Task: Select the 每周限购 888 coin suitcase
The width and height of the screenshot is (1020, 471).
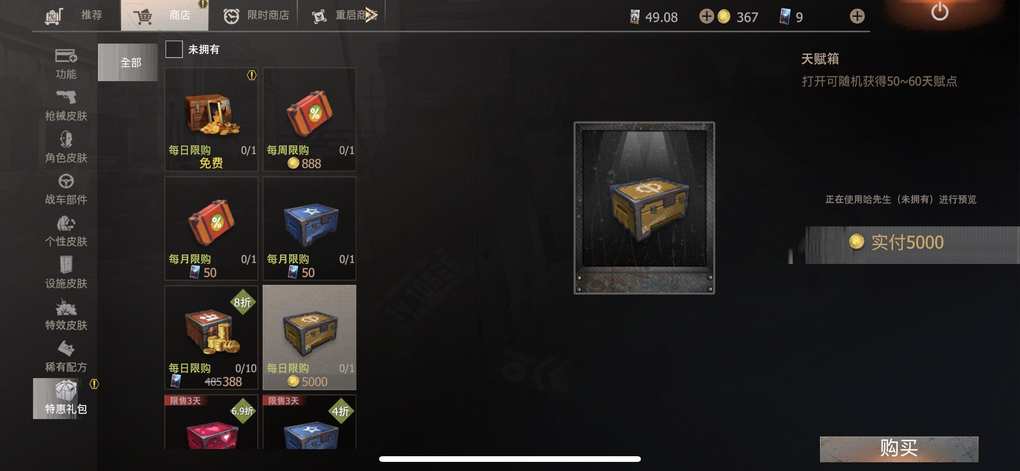Action: [x=310, y=120]
